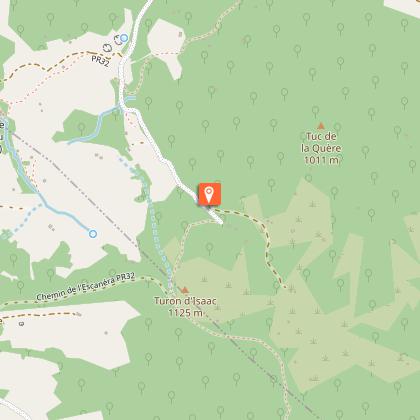Click the open-arc turning icon beside the top spring
Viewport: 420px width, 420px height.
coord(117,40)
